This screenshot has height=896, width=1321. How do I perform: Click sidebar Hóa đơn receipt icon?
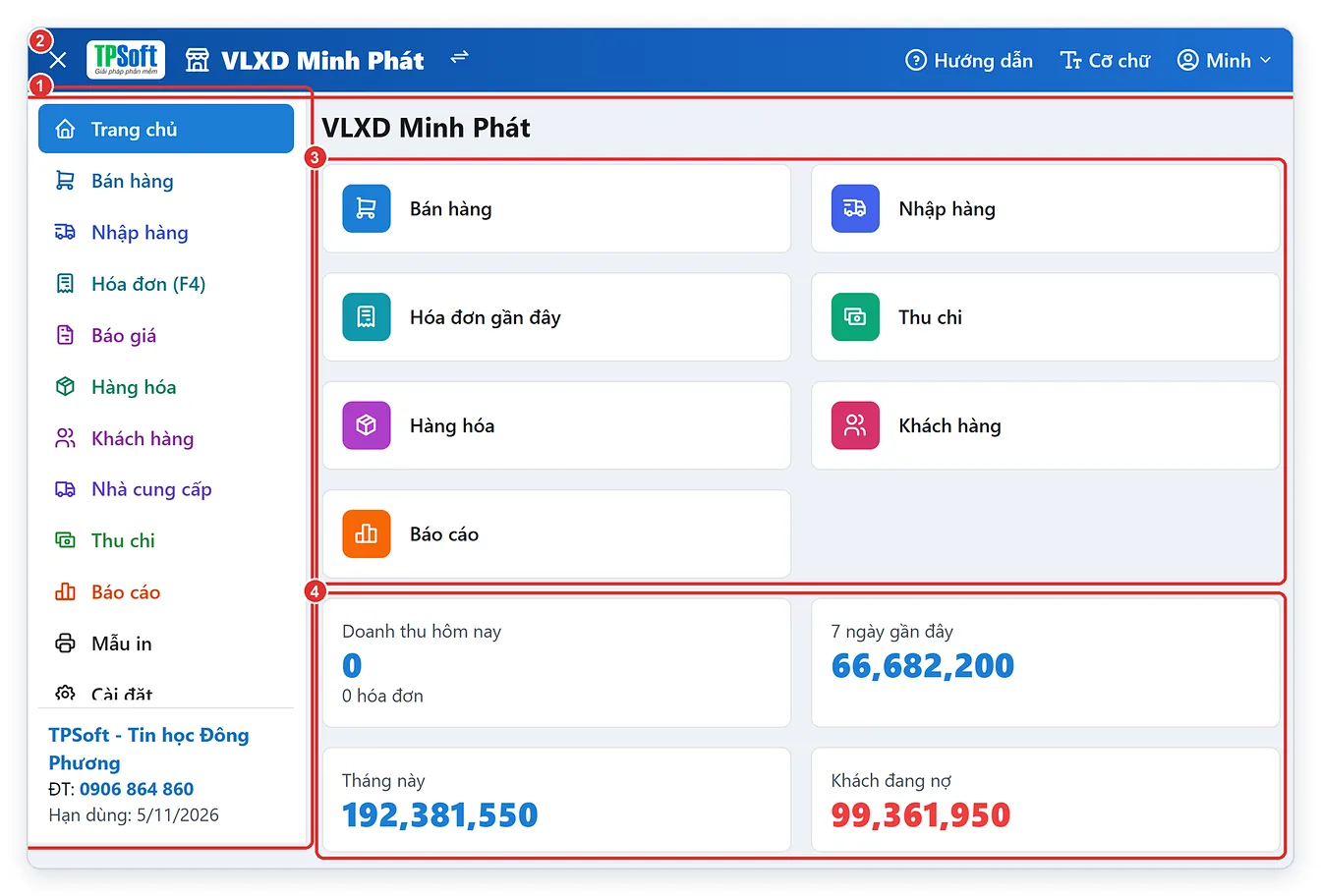pos(65,284)
